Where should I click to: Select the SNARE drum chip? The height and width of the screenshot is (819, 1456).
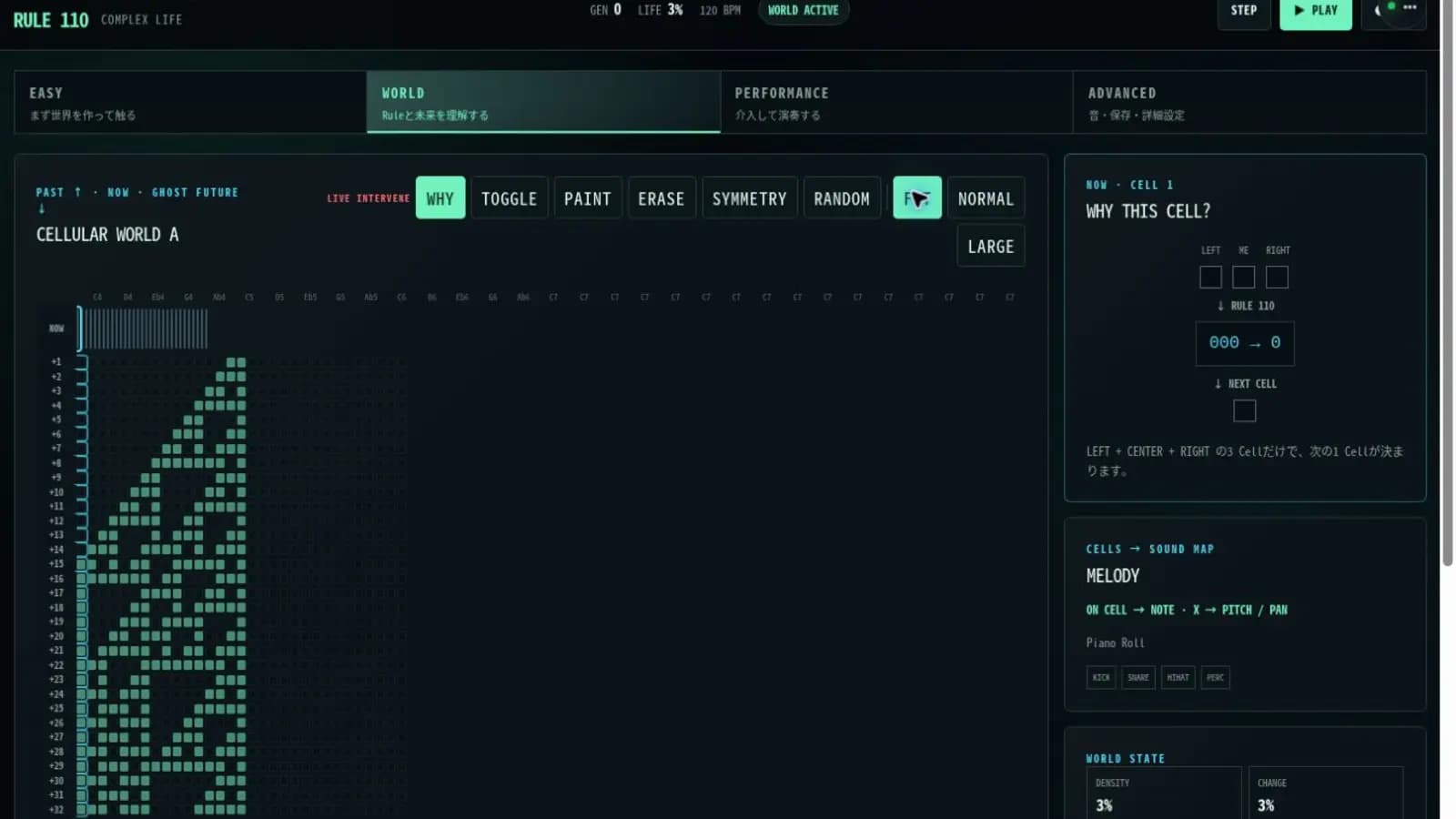click(x=1138, y=677)
